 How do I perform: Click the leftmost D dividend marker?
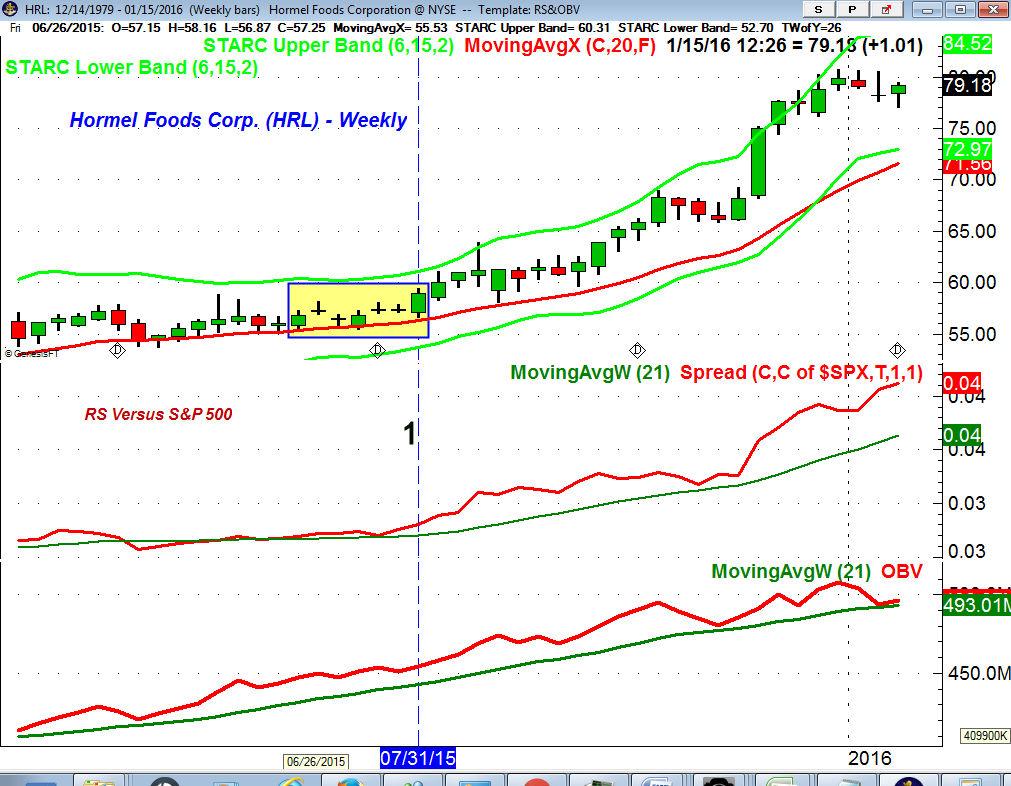[x=117, y=350]
